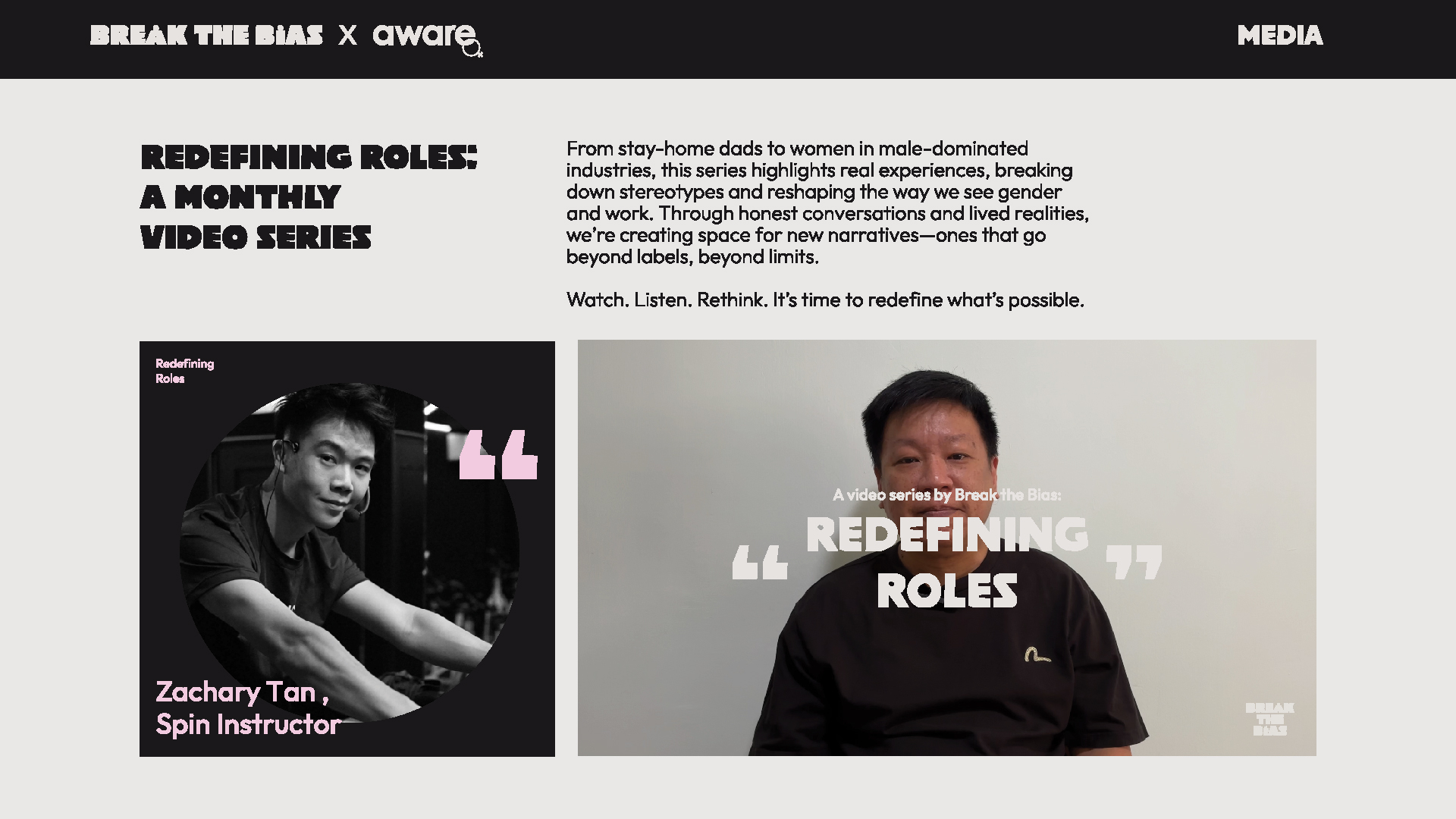1456x819 pixels.
Task: Click the "Redefining Roles" label on card
Action: 185,371
